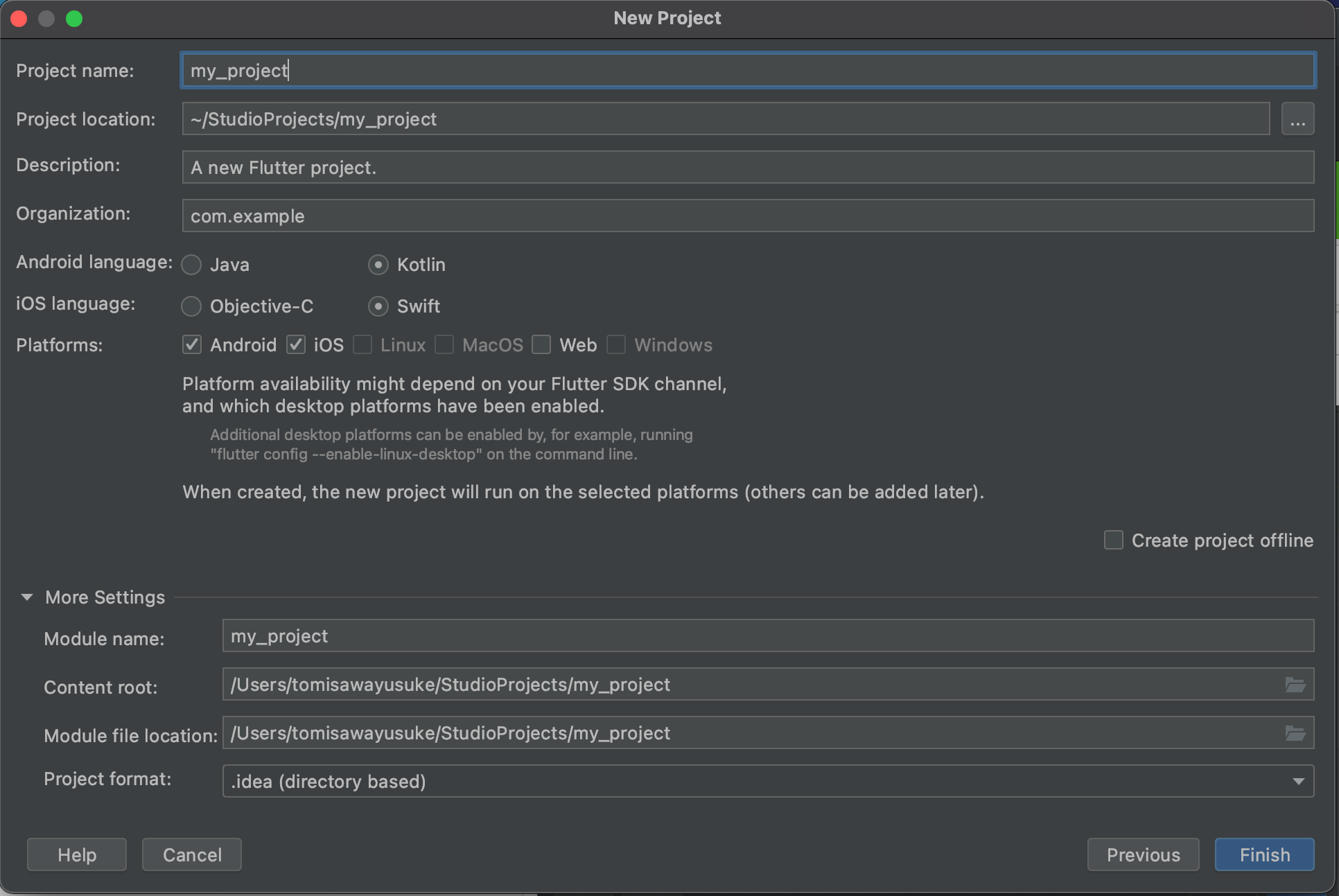Open project location browse (...) button
The image size is (1339, 896).
[x=1297, y=119]
